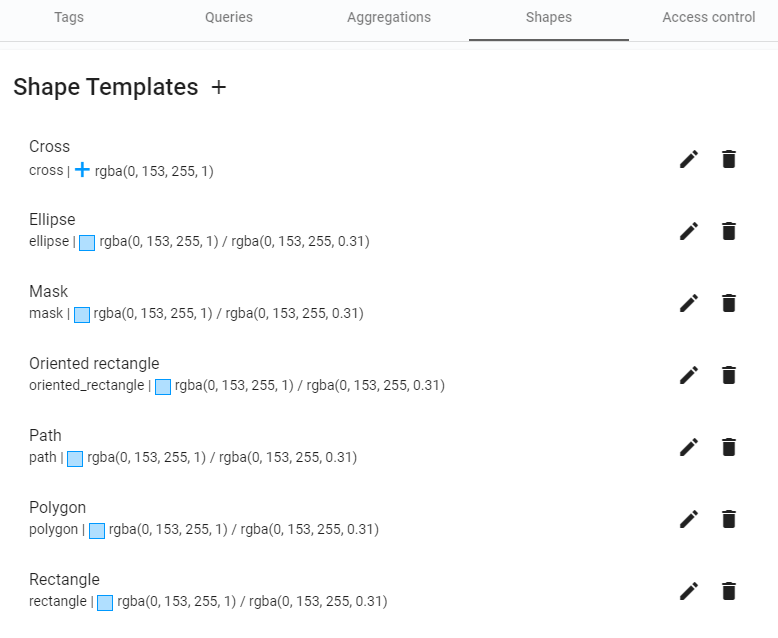The height and width of the screenshot is (638, 778).
Task: Edit the Ellipse shape template
Action: point(689,231)
